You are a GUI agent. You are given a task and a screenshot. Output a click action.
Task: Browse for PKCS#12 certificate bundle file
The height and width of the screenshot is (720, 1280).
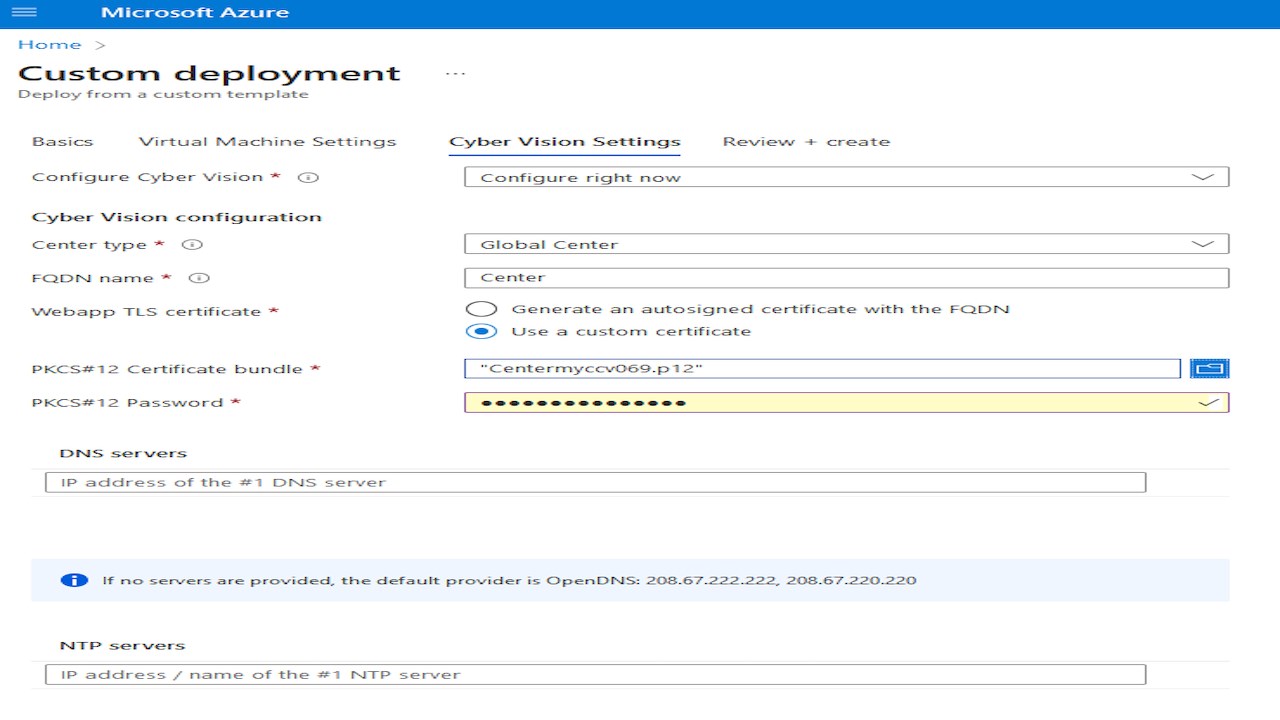[x=1209, y=369]
